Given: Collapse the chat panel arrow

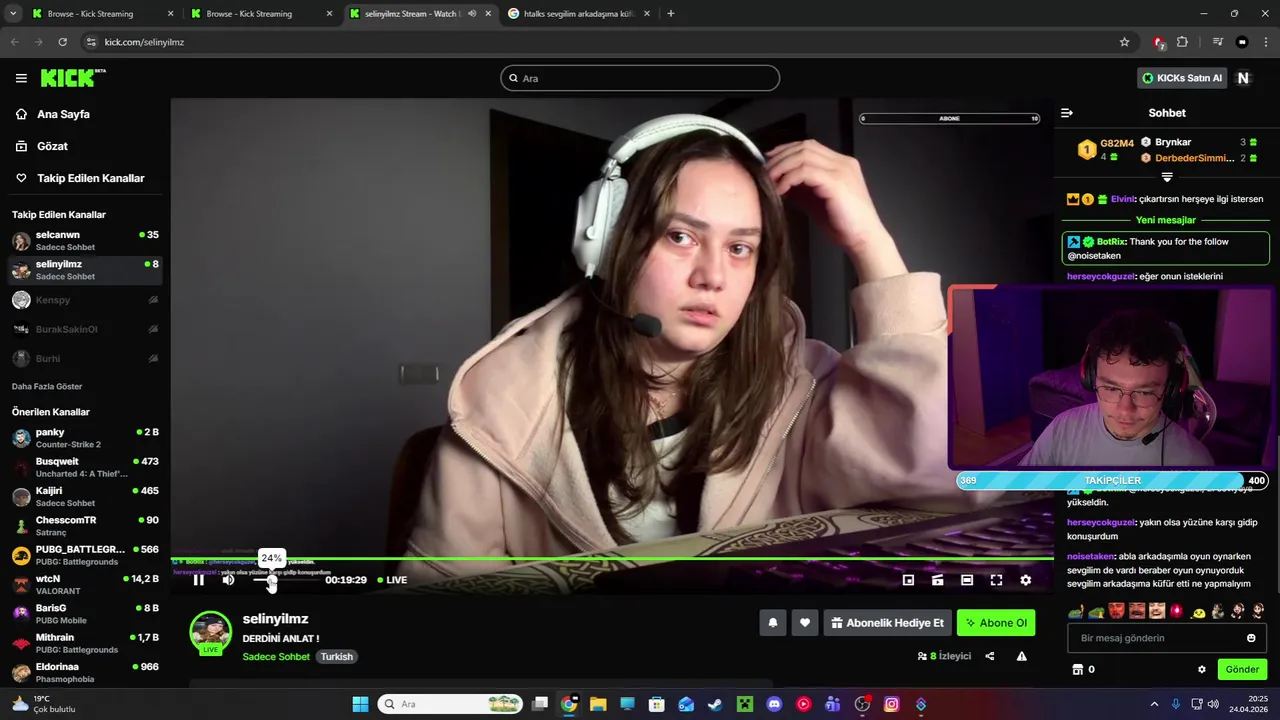Looking at the screenshot, I should (x=1067, y=113).
